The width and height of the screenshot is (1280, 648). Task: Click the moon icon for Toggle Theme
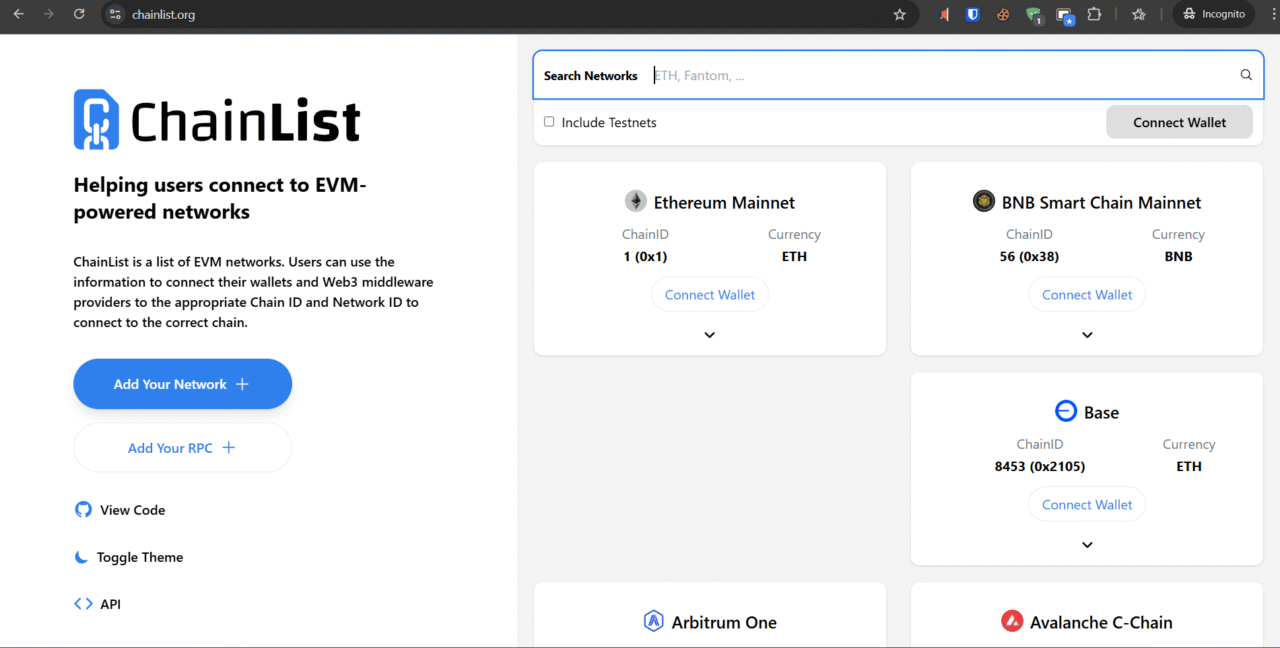click(82, 557)
